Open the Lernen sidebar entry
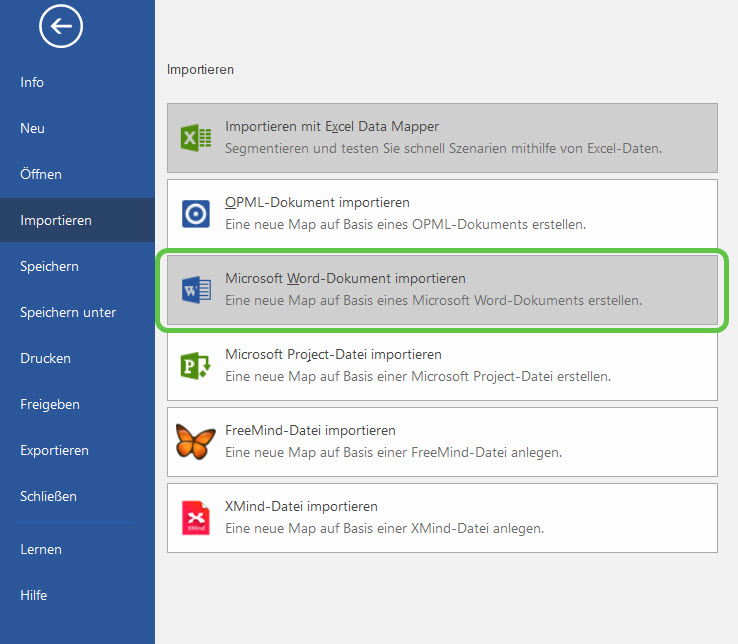The height and width of the screenshot is (644, 738). pos(41,549)
